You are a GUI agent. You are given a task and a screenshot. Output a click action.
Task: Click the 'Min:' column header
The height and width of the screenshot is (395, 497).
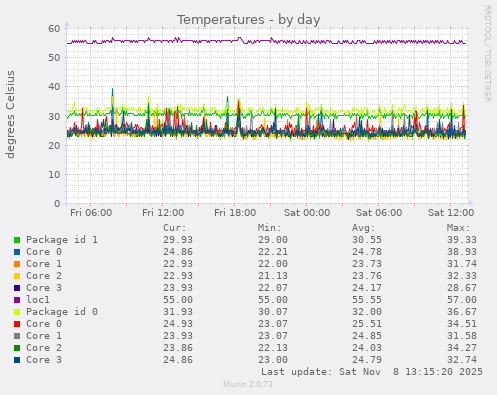(269, 228)
